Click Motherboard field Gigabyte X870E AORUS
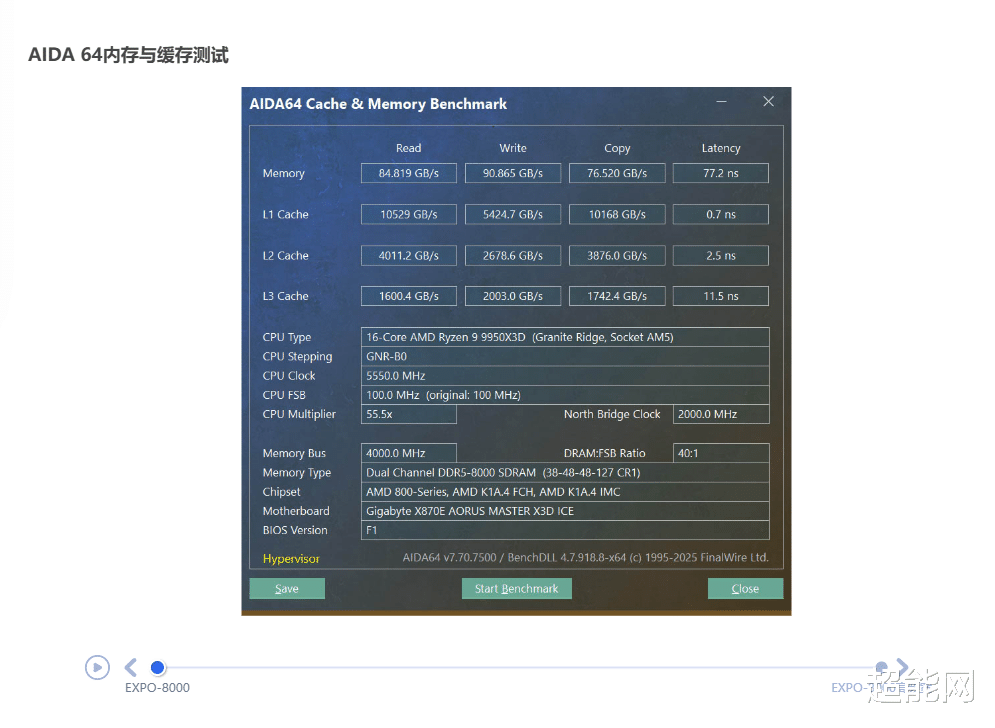 pyautogui.click(x=565, y=511)
